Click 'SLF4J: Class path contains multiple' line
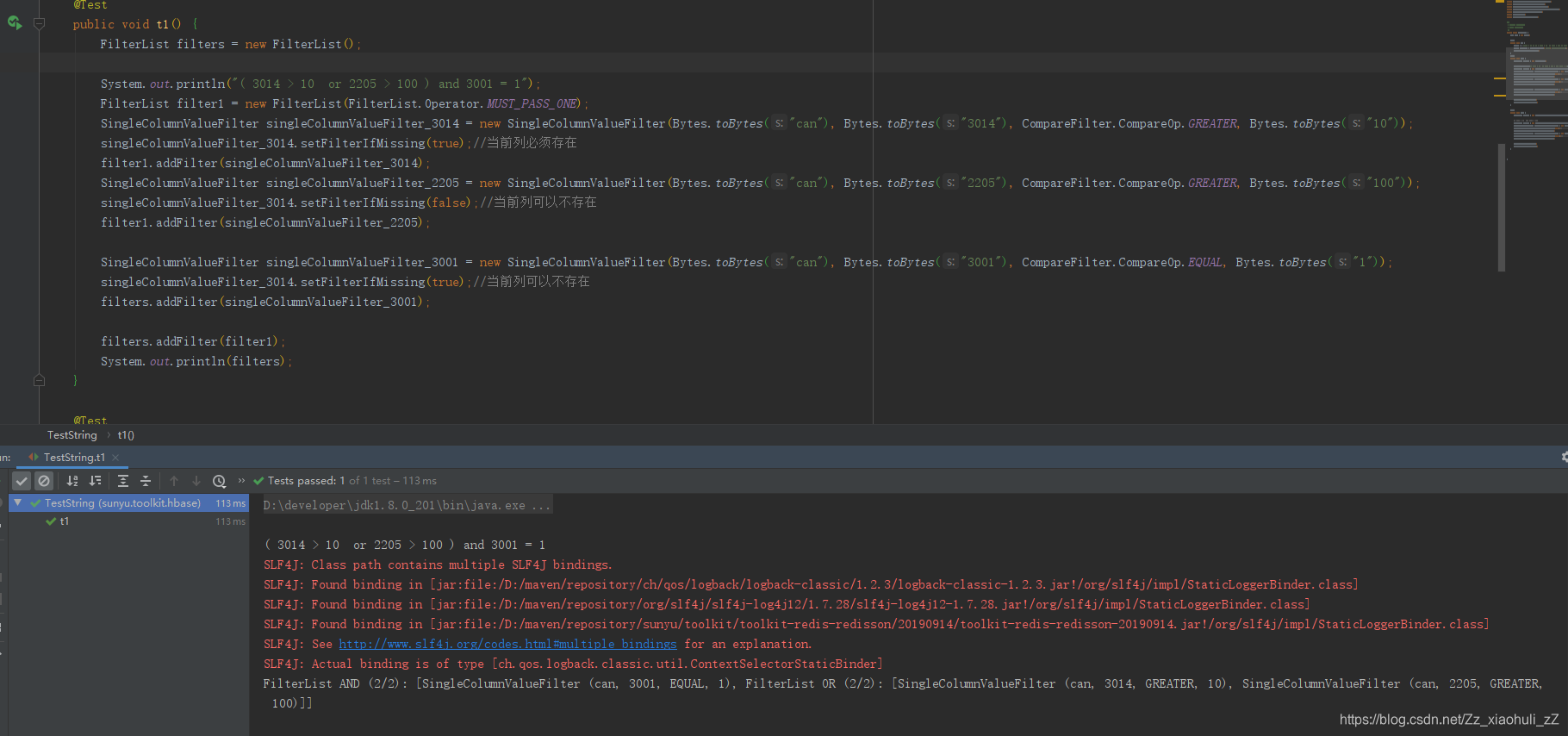 [438, 564]
